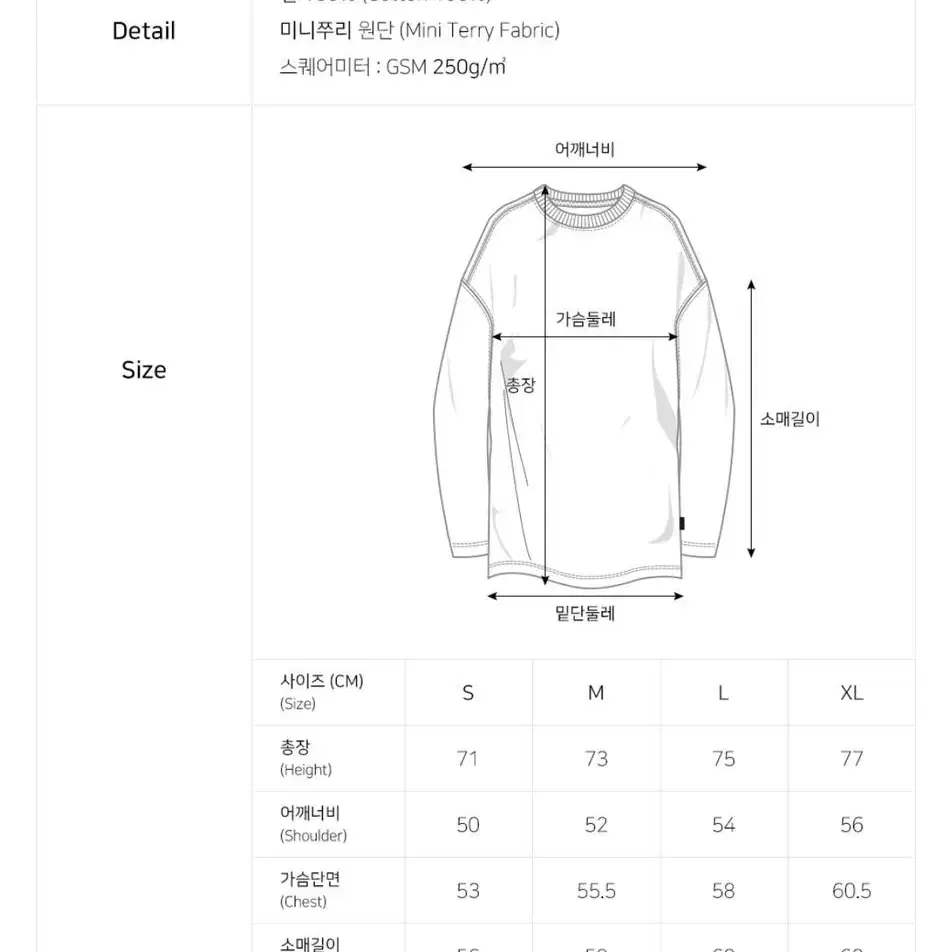The width and height of the screenshot is (952, 952).
Task: Click the 55.5 chest value for M
Action: [x=596, y=891]
